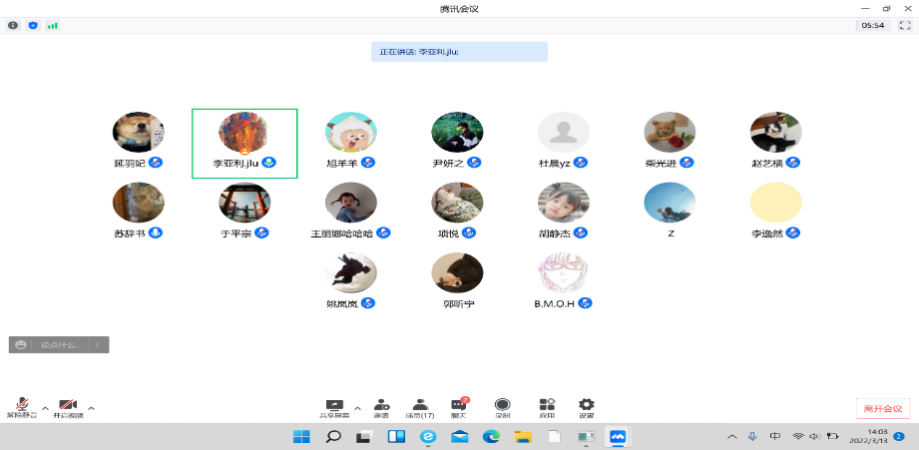Open the emoji picker in chat bar
919x450 pixels.
point(21,345)
